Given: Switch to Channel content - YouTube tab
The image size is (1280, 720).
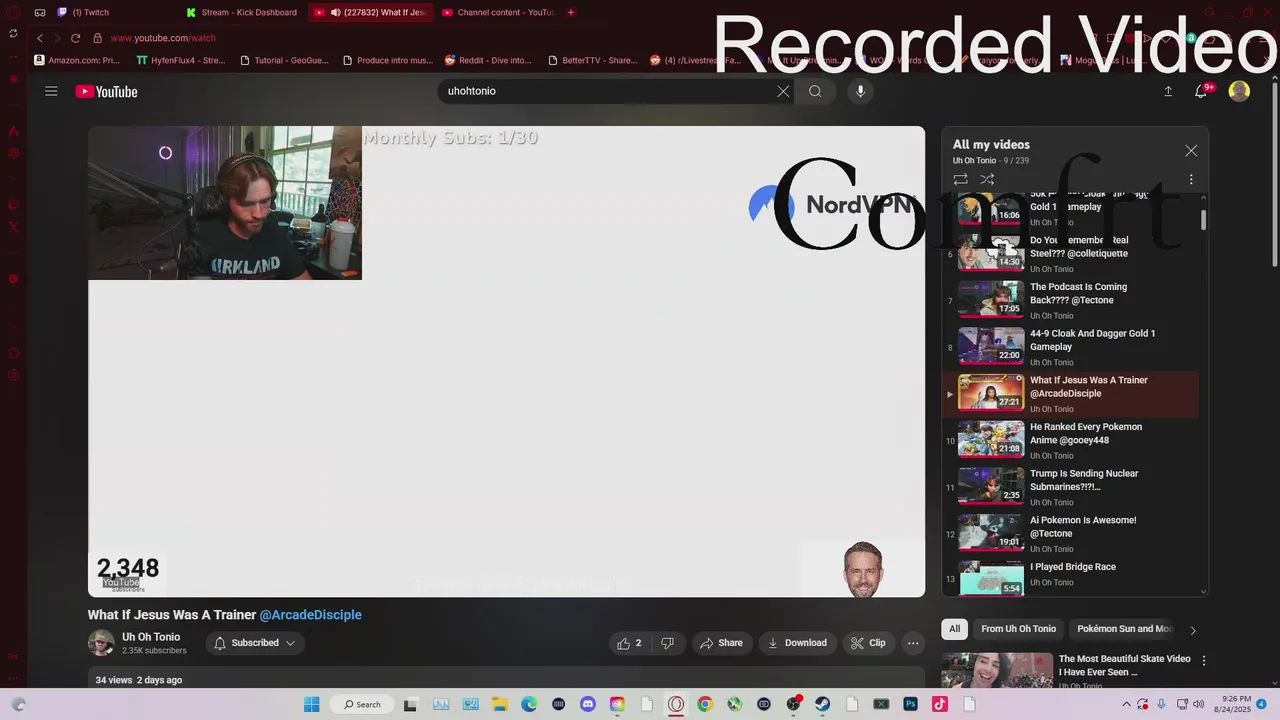Looking at the screenshot, I should pos(497,12).
